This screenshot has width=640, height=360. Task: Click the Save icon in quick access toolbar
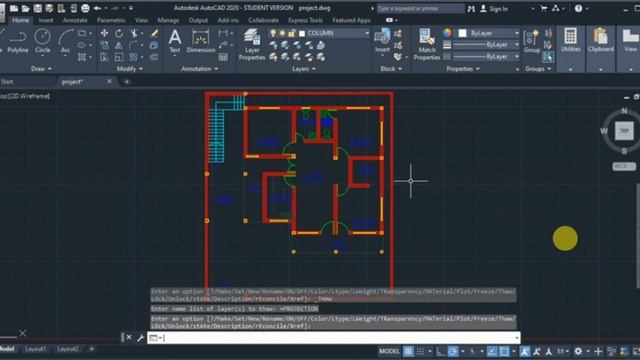tap(38, 8)
